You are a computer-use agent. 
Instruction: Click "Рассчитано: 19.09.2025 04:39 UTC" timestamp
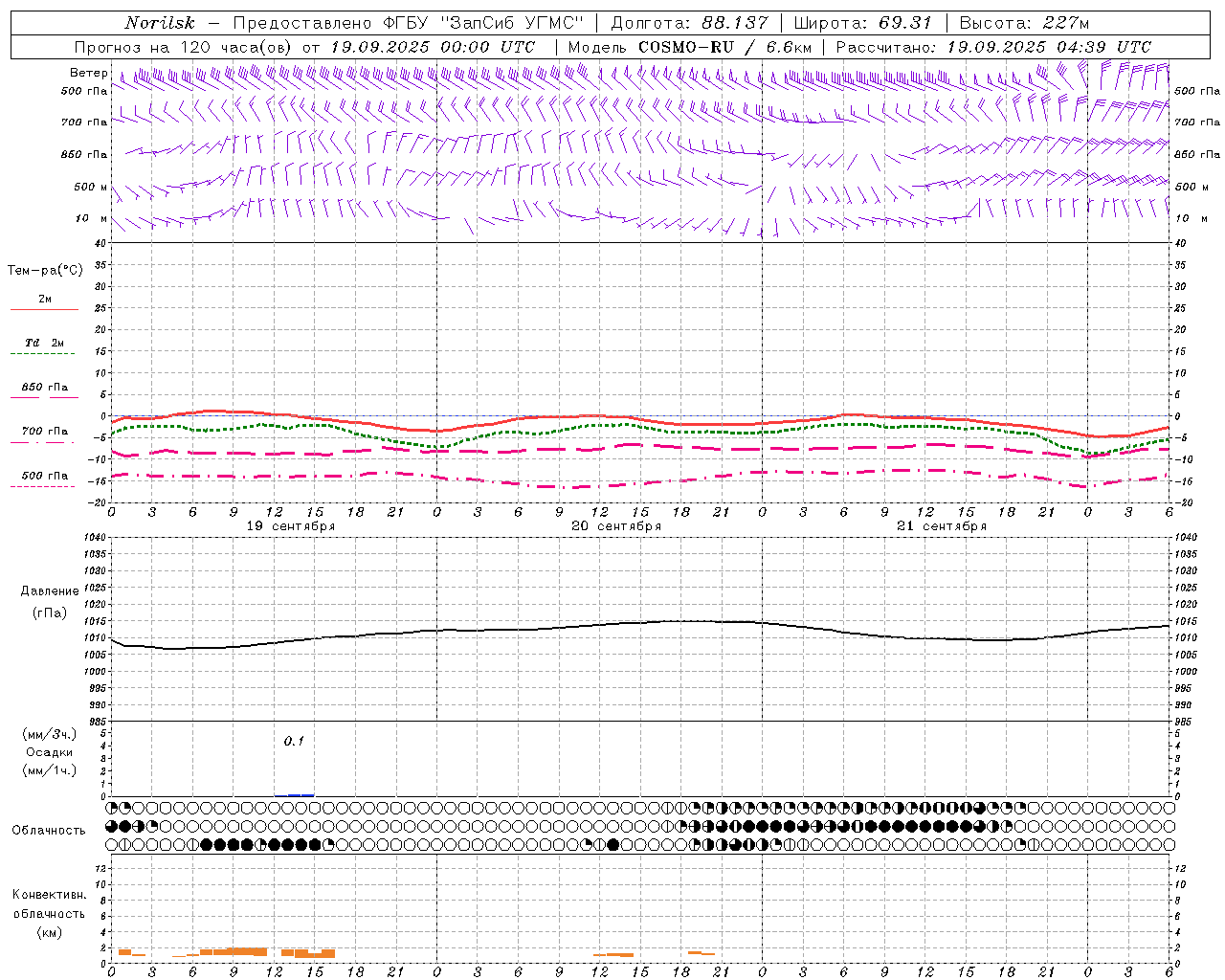click(993, 47)
